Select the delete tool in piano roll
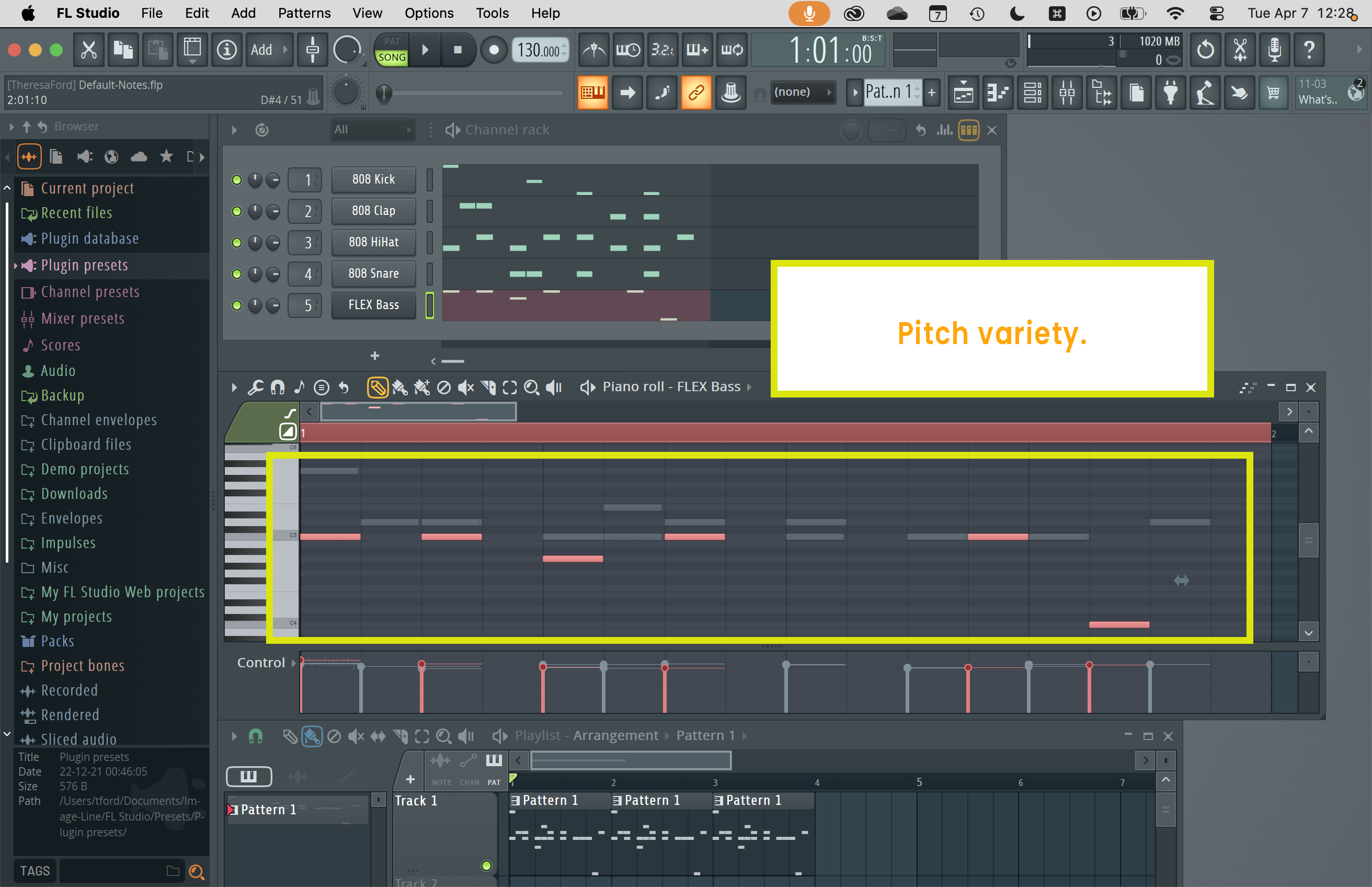 [x=443, y=388]
